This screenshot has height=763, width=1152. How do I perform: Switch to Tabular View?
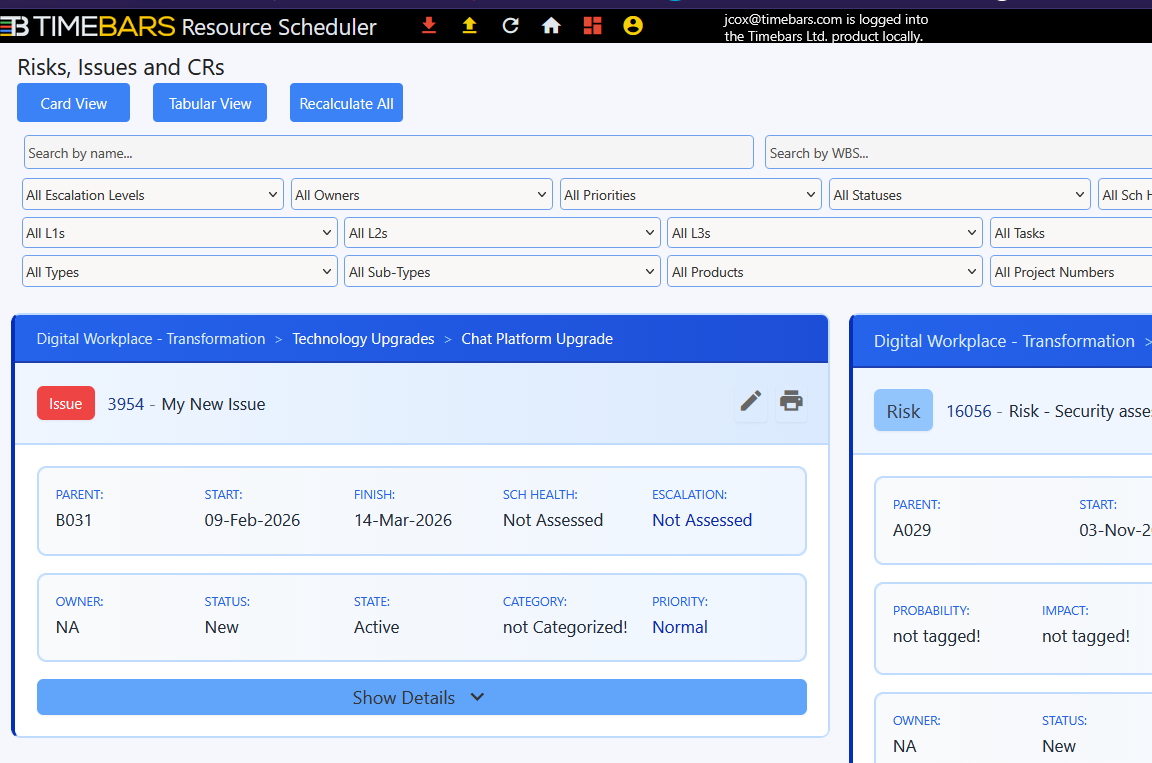210,103
